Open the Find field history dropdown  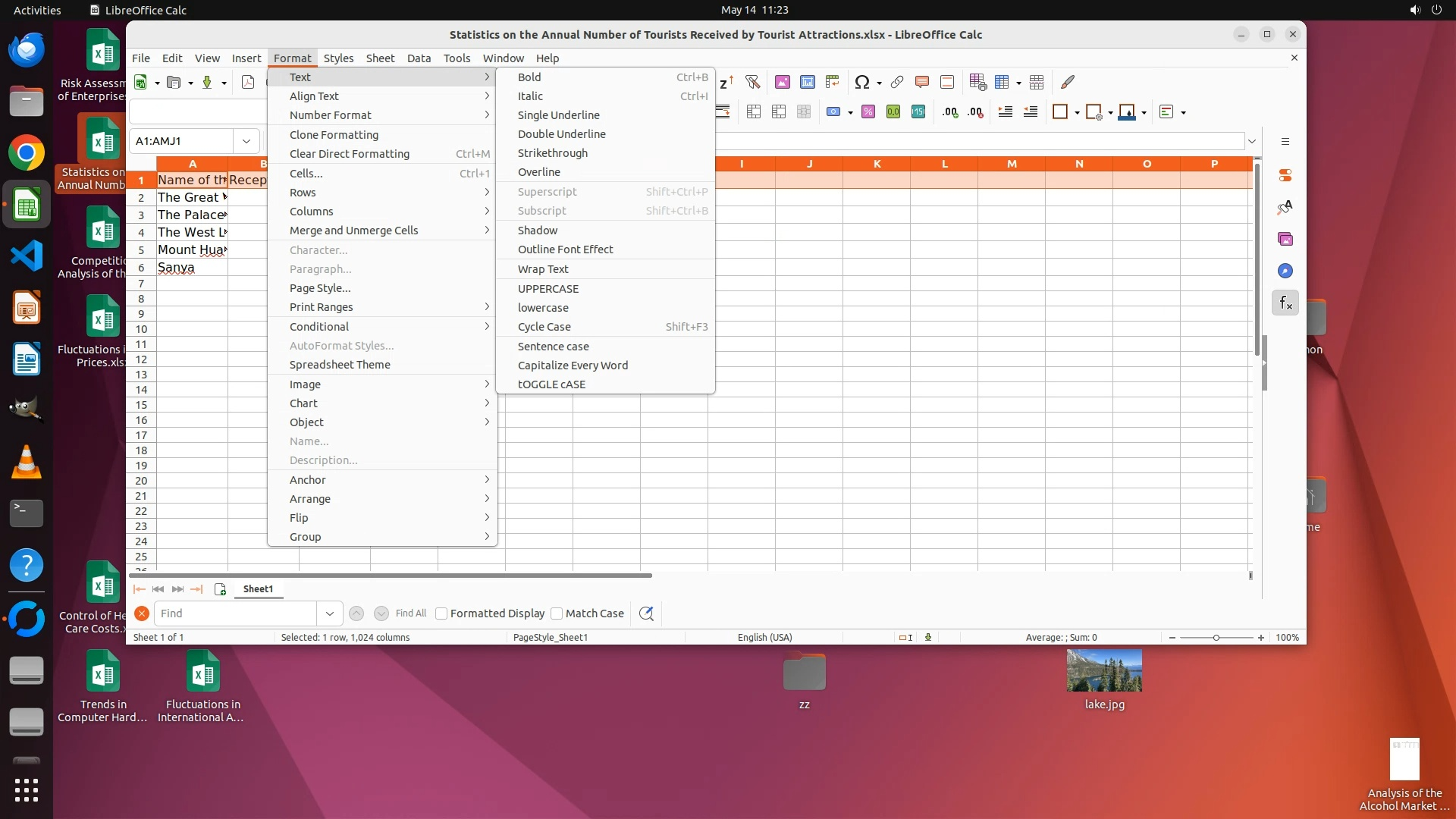329,613
